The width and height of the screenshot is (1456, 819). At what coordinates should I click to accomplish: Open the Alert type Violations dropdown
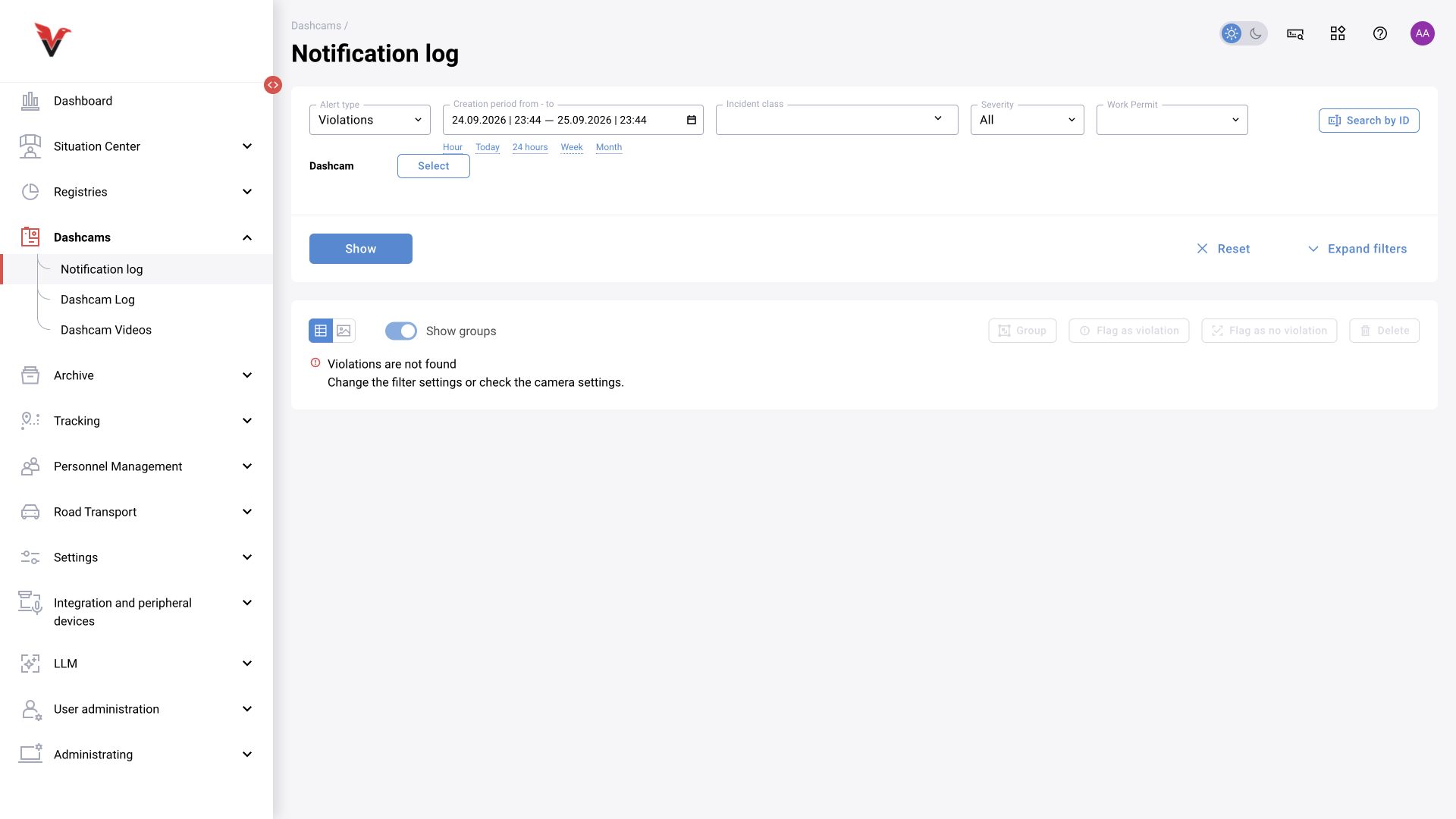[x=370, y=120]
